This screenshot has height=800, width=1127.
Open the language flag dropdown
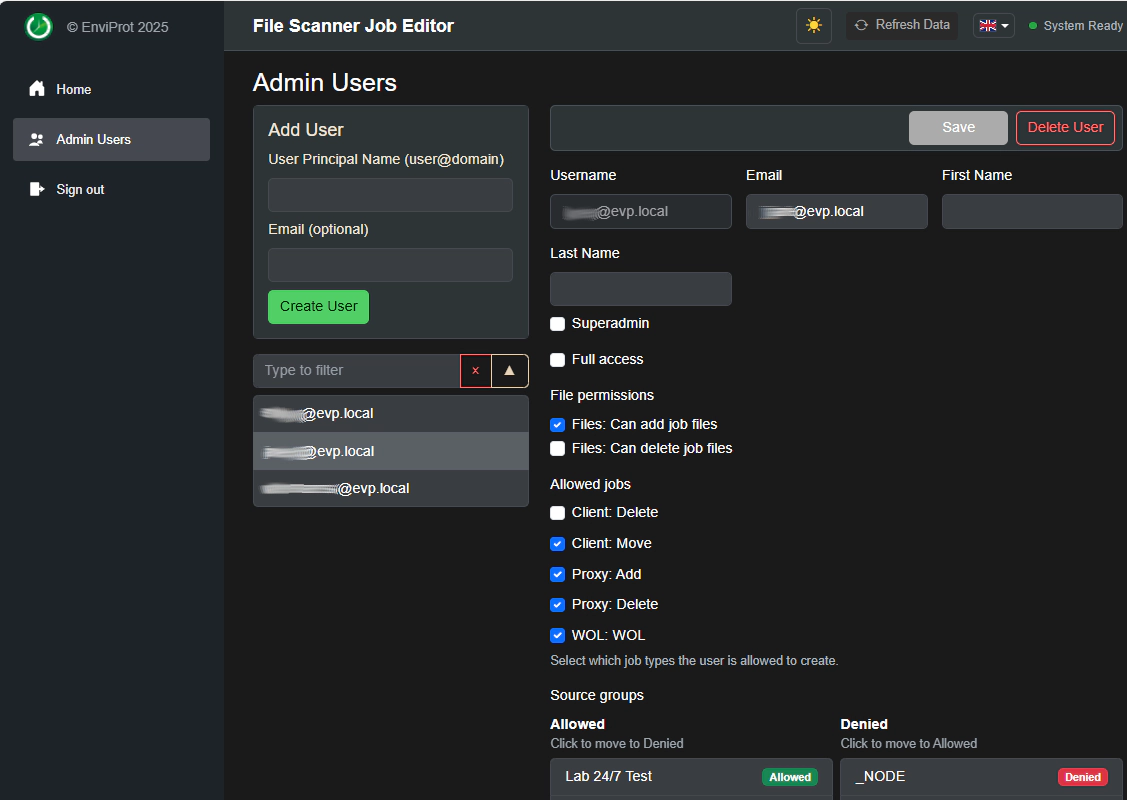click(993, 26)
